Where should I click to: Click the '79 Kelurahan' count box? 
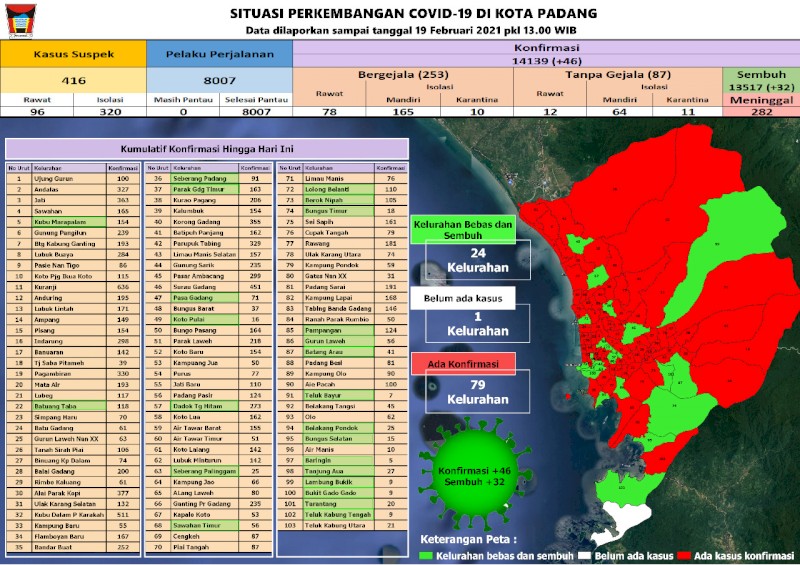click(478, 392)
